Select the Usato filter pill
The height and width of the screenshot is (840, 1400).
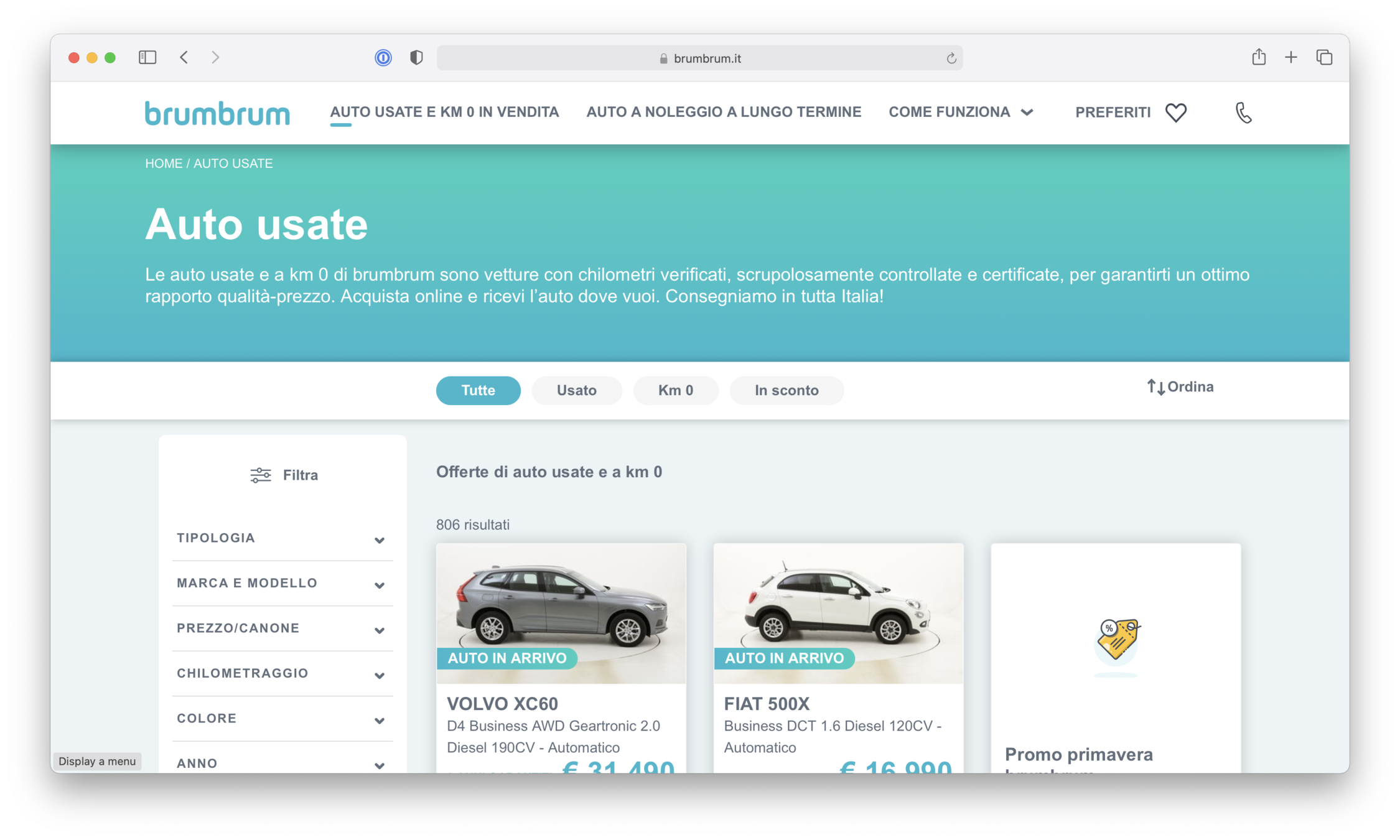click(576, 390)
